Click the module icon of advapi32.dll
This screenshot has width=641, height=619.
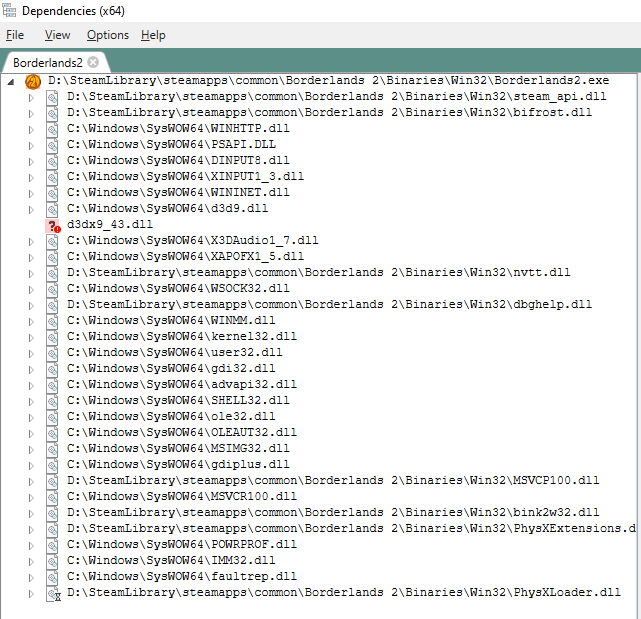(52, 386)
